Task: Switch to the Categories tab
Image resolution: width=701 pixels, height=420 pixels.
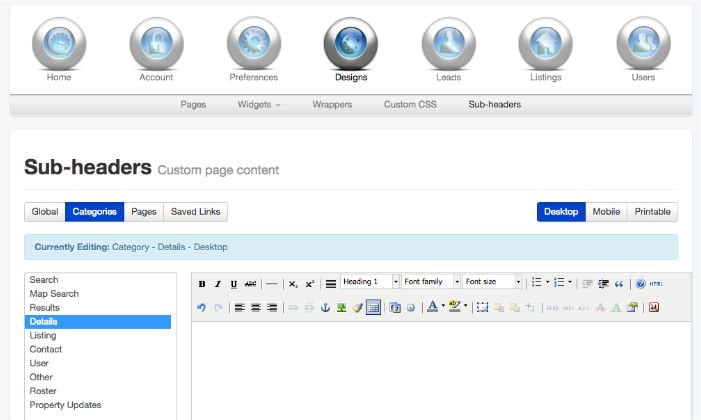Action: [x=94, y=212]
